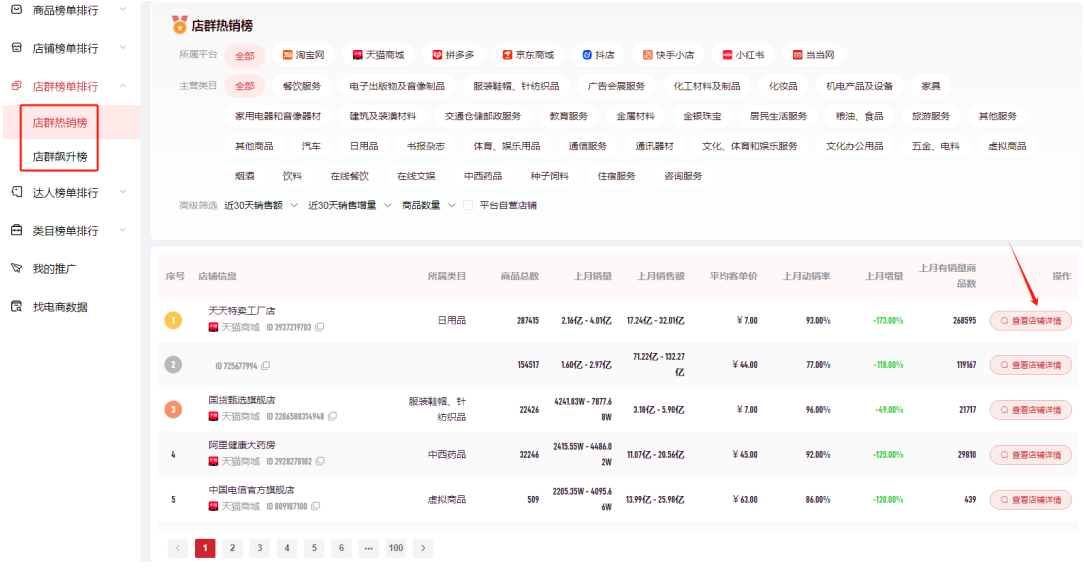1084x568 pixels.
Task: Go to 我的推广 in sidebar
Action: pyautogui.click(x=54, y=269)
